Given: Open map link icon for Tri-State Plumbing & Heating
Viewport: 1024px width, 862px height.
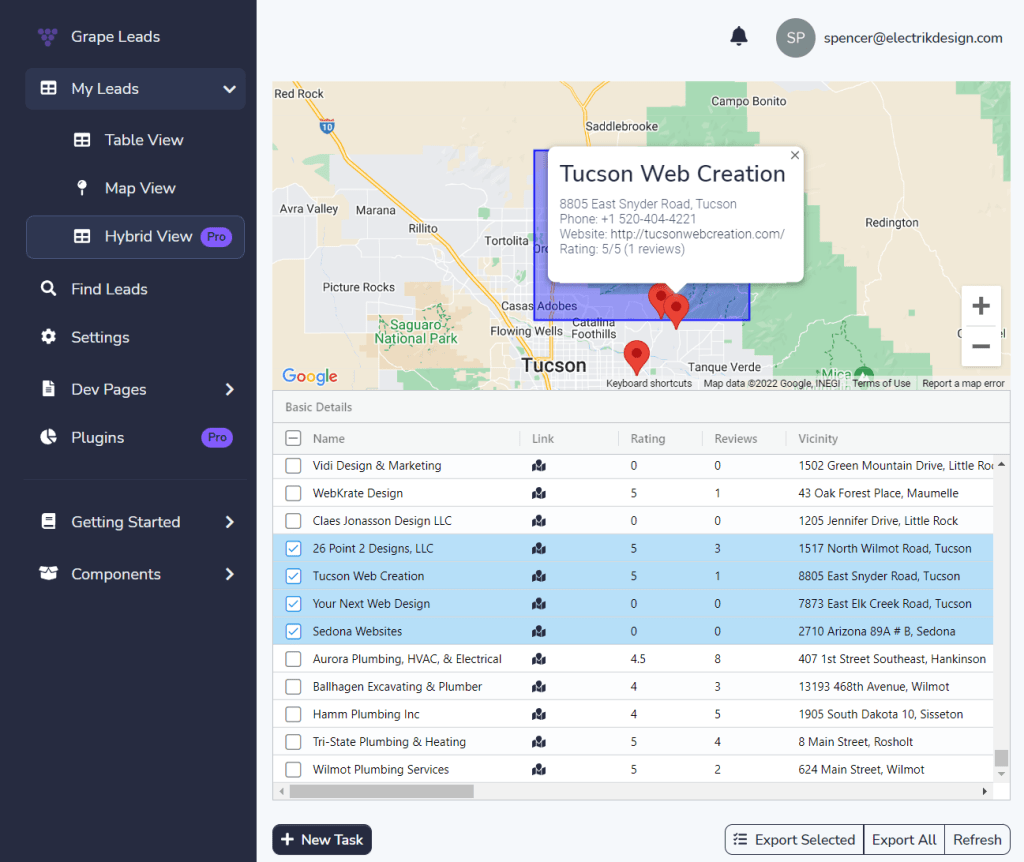Looking at the screenshot, I should click(539, 742).
